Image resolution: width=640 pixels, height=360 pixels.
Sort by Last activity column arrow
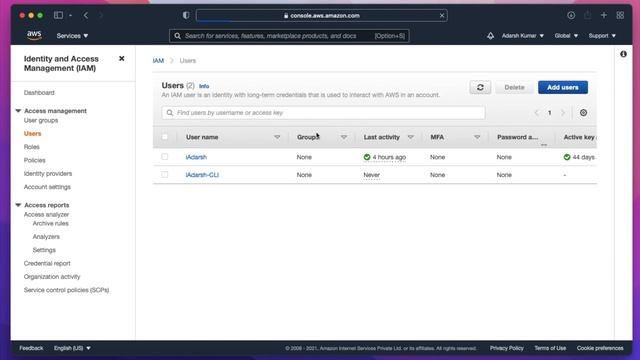click(x=411, y=137)
